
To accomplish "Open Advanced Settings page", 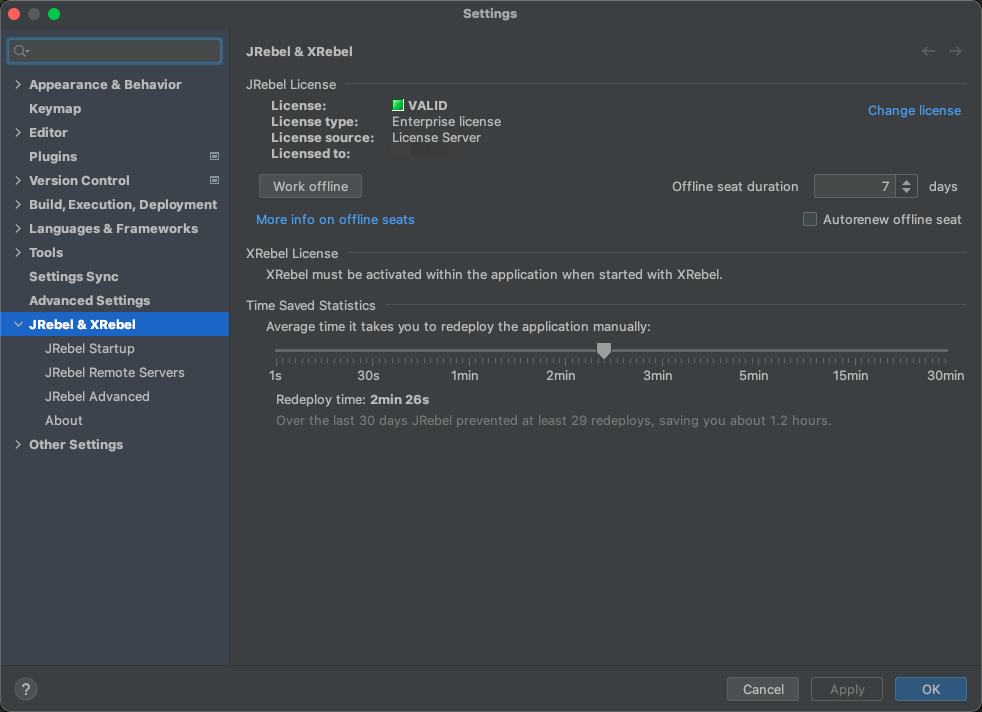I will [x=90, y=301].
